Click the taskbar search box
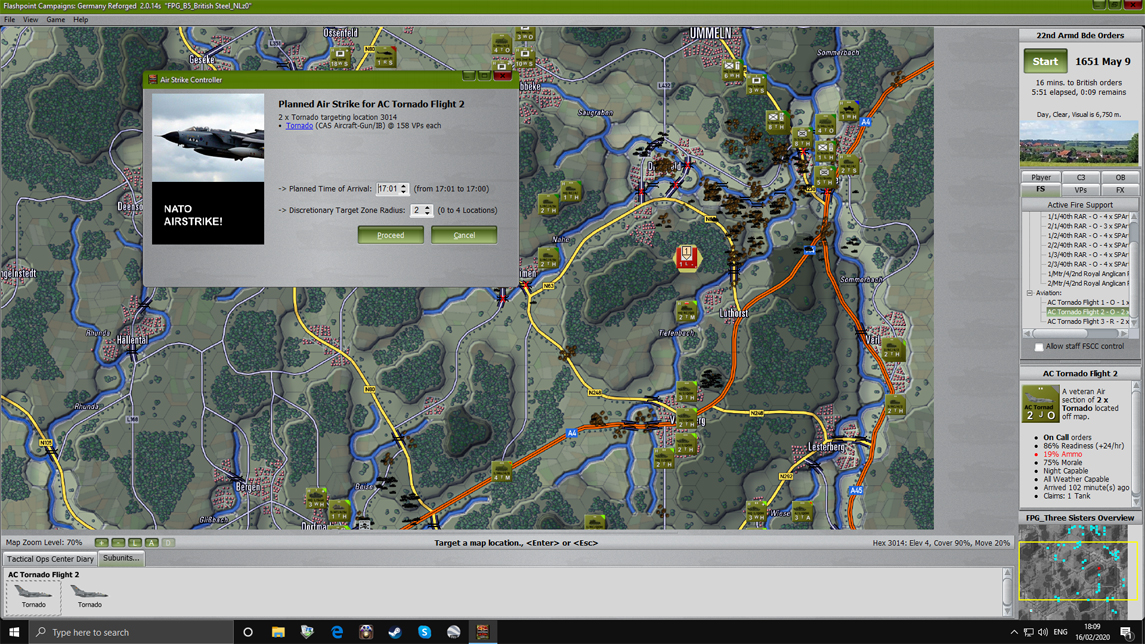 tap(131, 632)
